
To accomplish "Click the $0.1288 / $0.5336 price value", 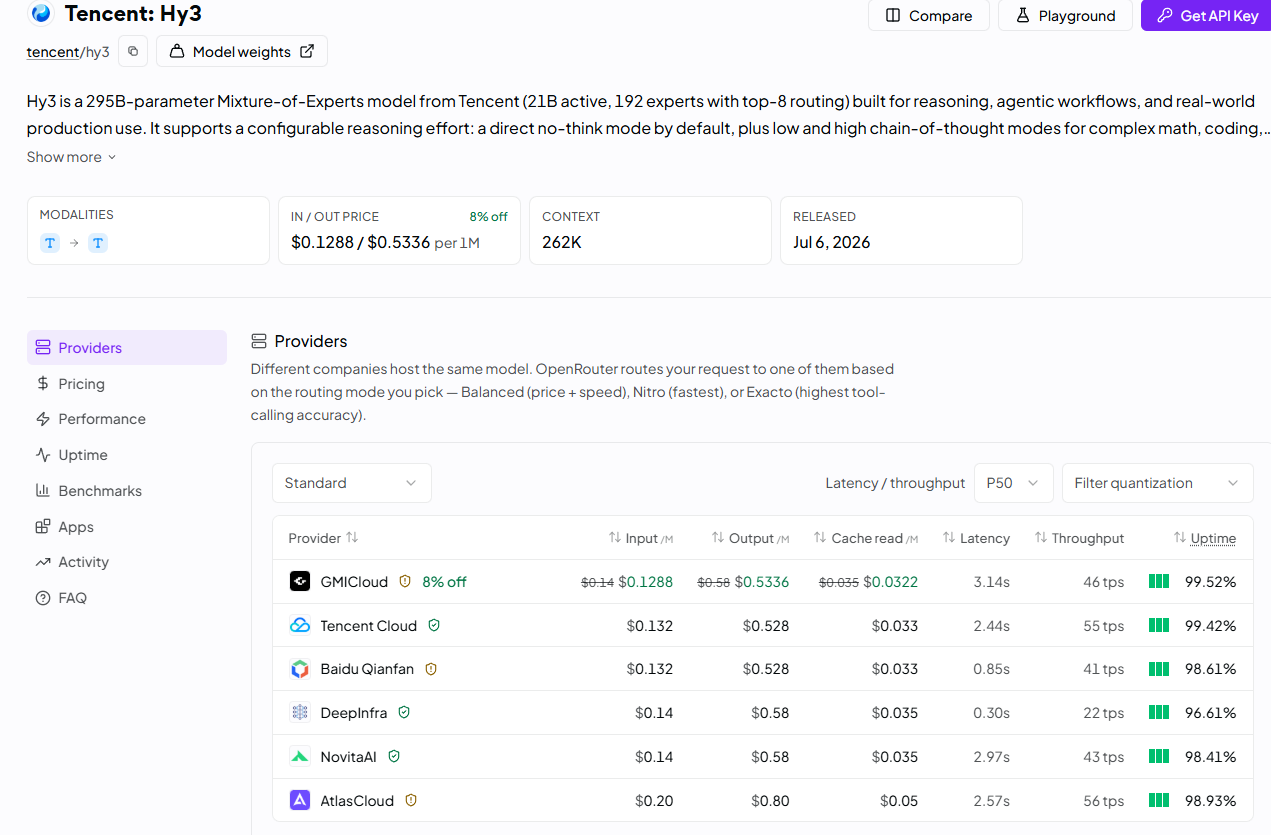I will pyautogui.click(x=360, y=242).
